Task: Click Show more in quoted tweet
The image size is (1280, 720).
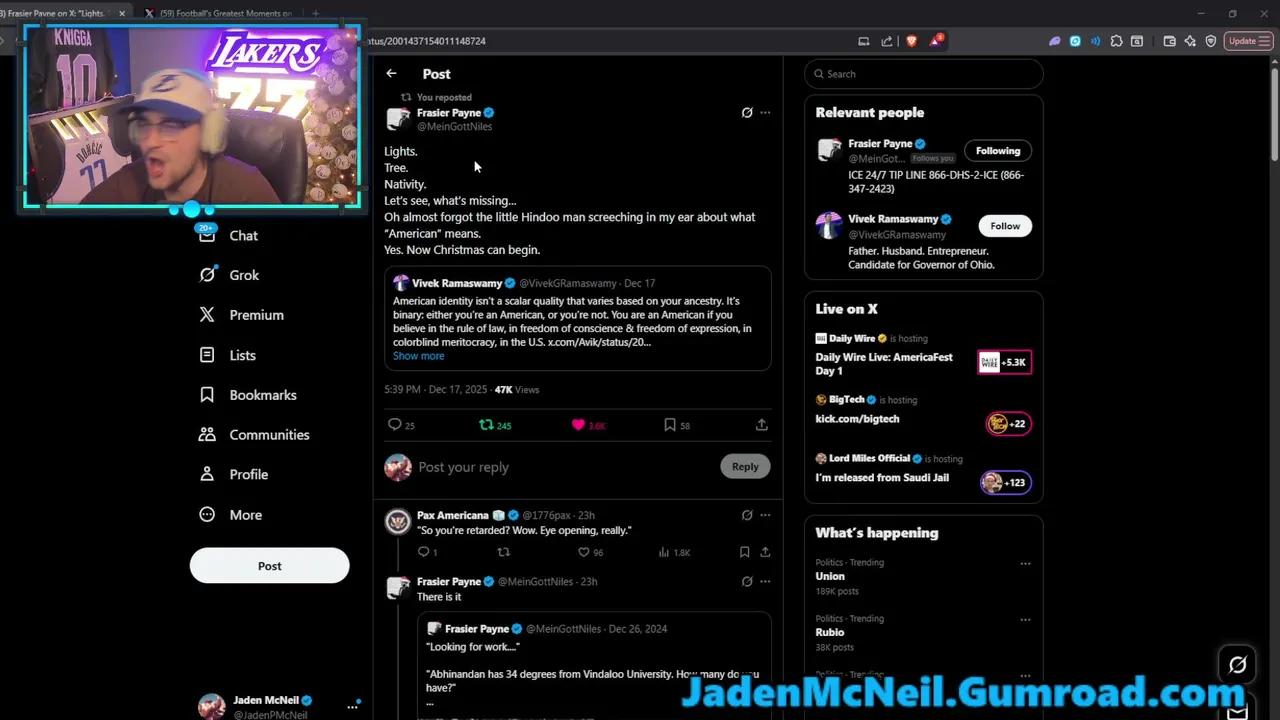Action: tap(418, 356)
